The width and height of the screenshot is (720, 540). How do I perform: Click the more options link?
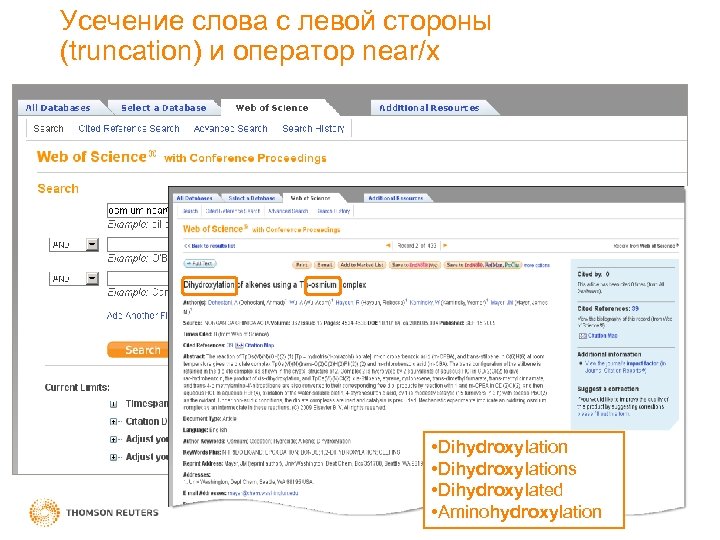coord(537,265)
